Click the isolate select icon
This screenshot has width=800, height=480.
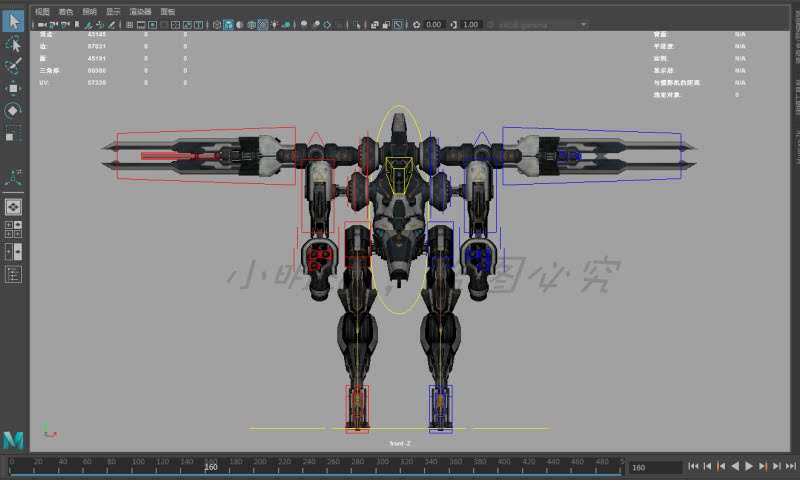tap(357, 24)
